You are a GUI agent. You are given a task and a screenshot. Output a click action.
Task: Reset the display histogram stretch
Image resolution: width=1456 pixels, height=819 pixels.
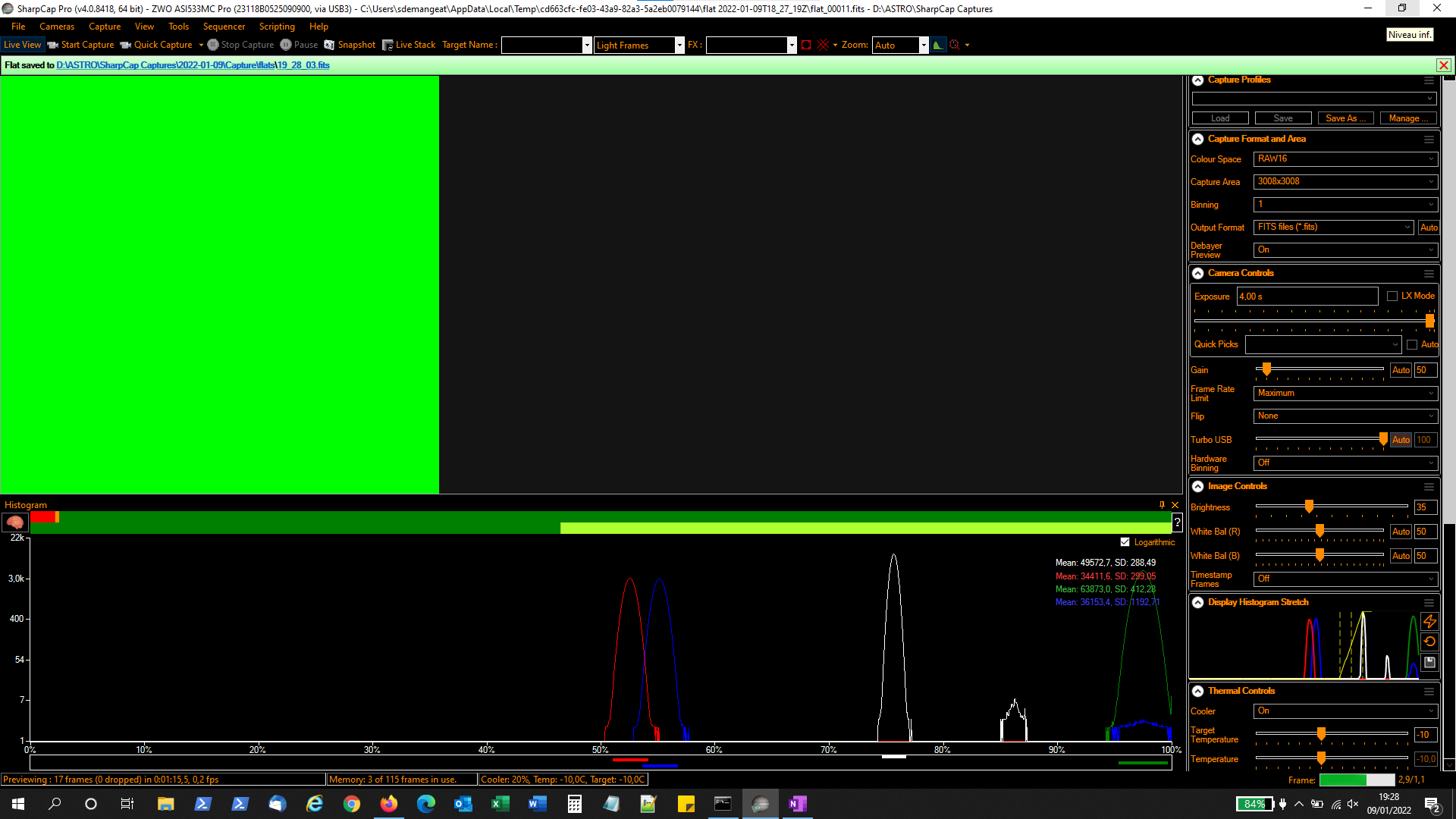(1429, 642)
